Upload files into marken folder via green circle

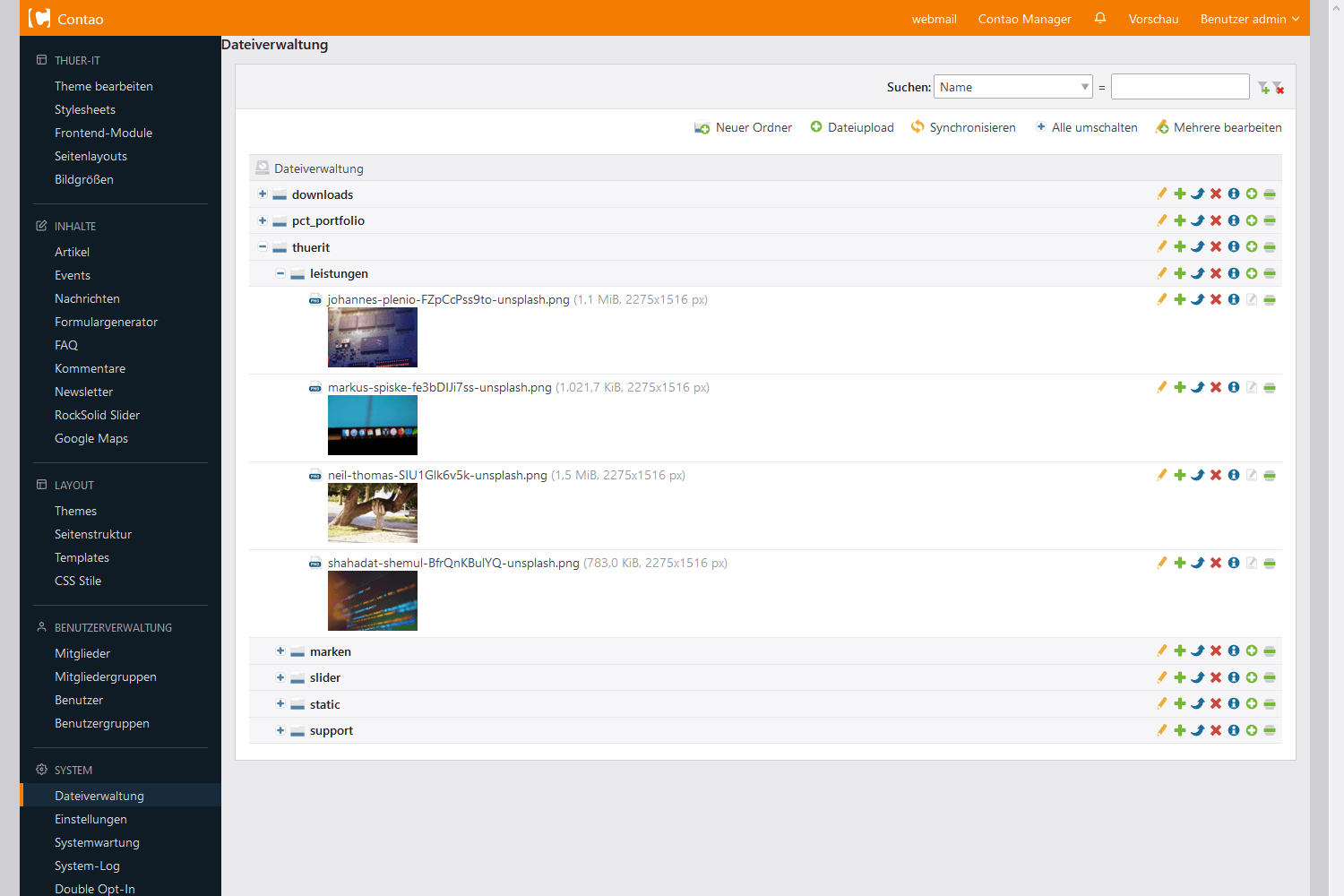pyautogui.click(x=1252, y=650)
